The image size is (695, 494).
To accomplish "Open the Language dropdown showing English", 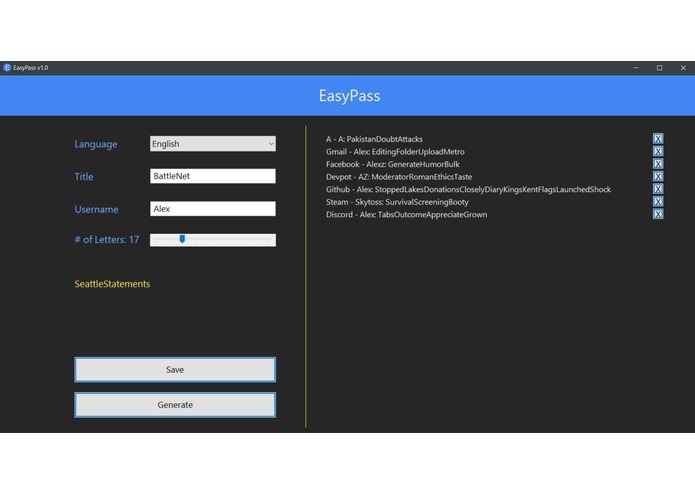I will coord(213,144).
